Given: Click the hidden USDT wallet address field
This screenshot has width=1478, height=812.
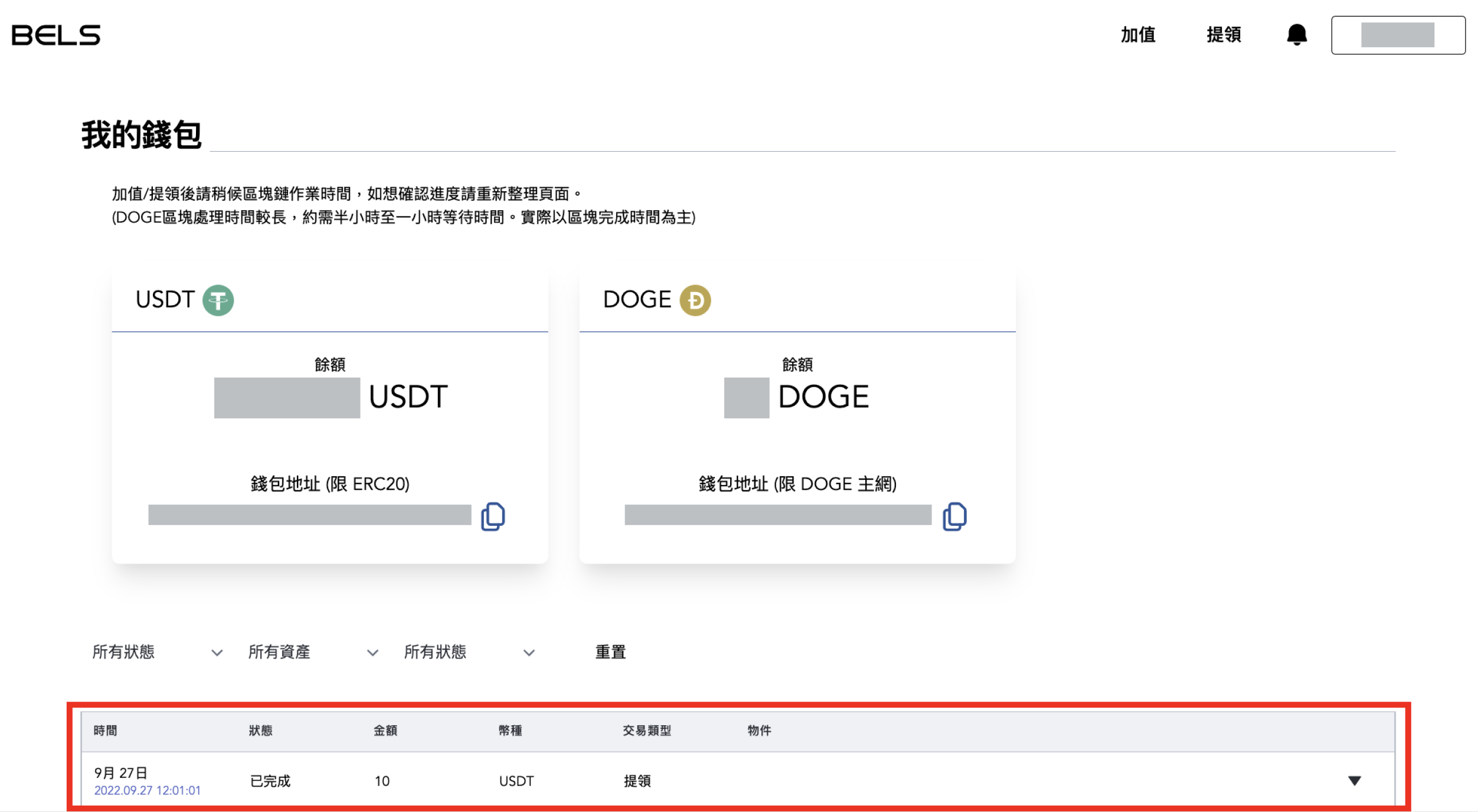Looking at the screenshot, I should click(310, 515).
